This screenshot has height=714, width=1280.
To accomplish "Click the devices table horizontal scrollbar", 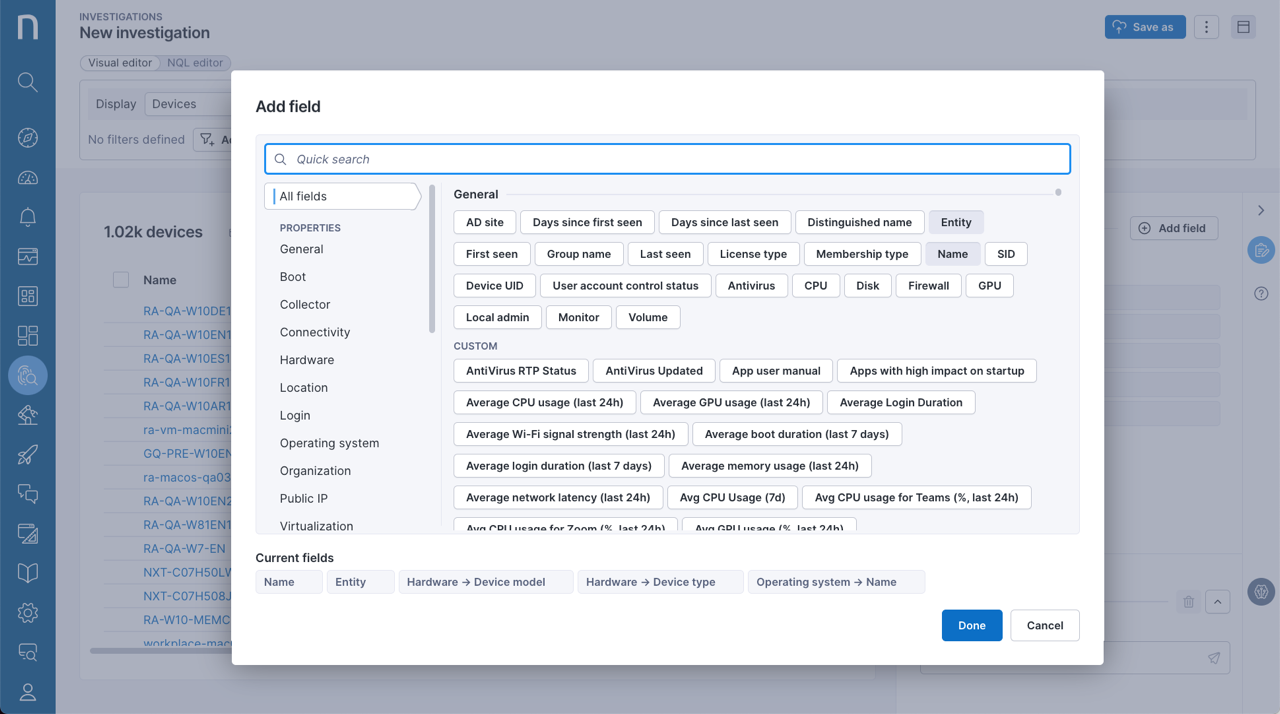I will [160, 651].
